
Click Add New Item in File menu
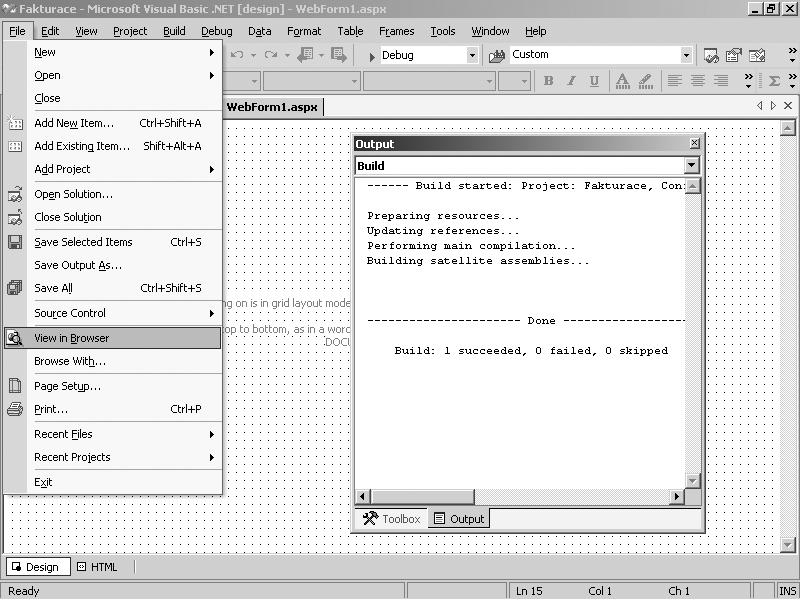click(x=113, y=123)
